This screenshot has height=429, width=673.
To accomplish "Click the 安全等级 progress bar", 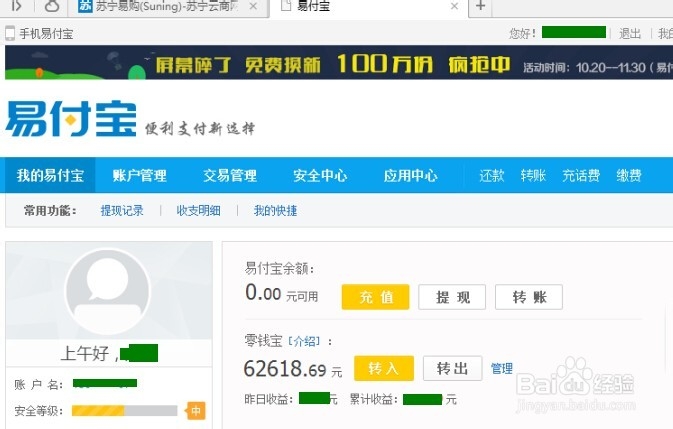I will tap(124, 411).
